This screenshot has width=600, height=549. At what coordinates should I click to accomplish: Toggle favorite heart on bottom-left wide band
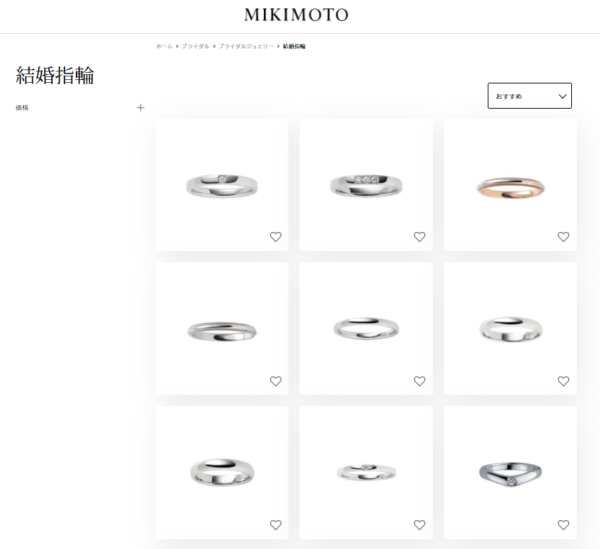[x=276, y=525]
